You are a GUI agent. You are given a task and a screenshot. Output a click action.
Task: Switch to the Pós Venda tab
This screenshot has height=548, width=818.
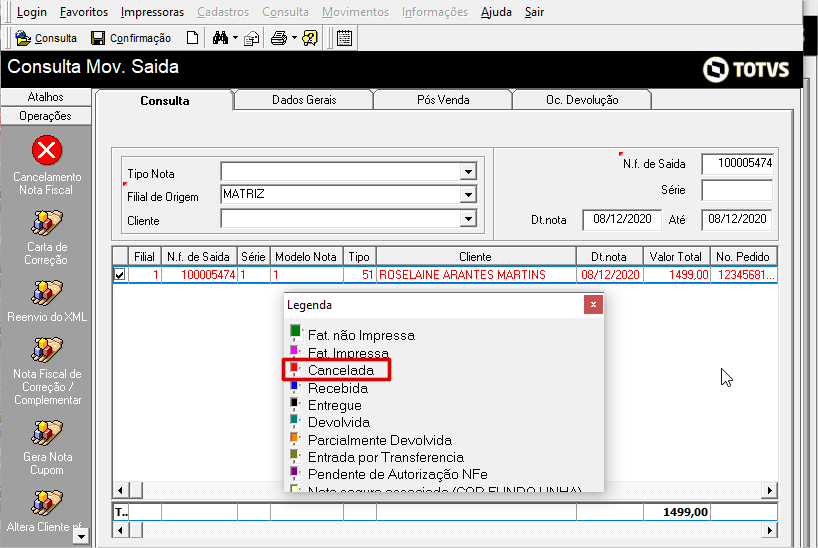point(443,100)
